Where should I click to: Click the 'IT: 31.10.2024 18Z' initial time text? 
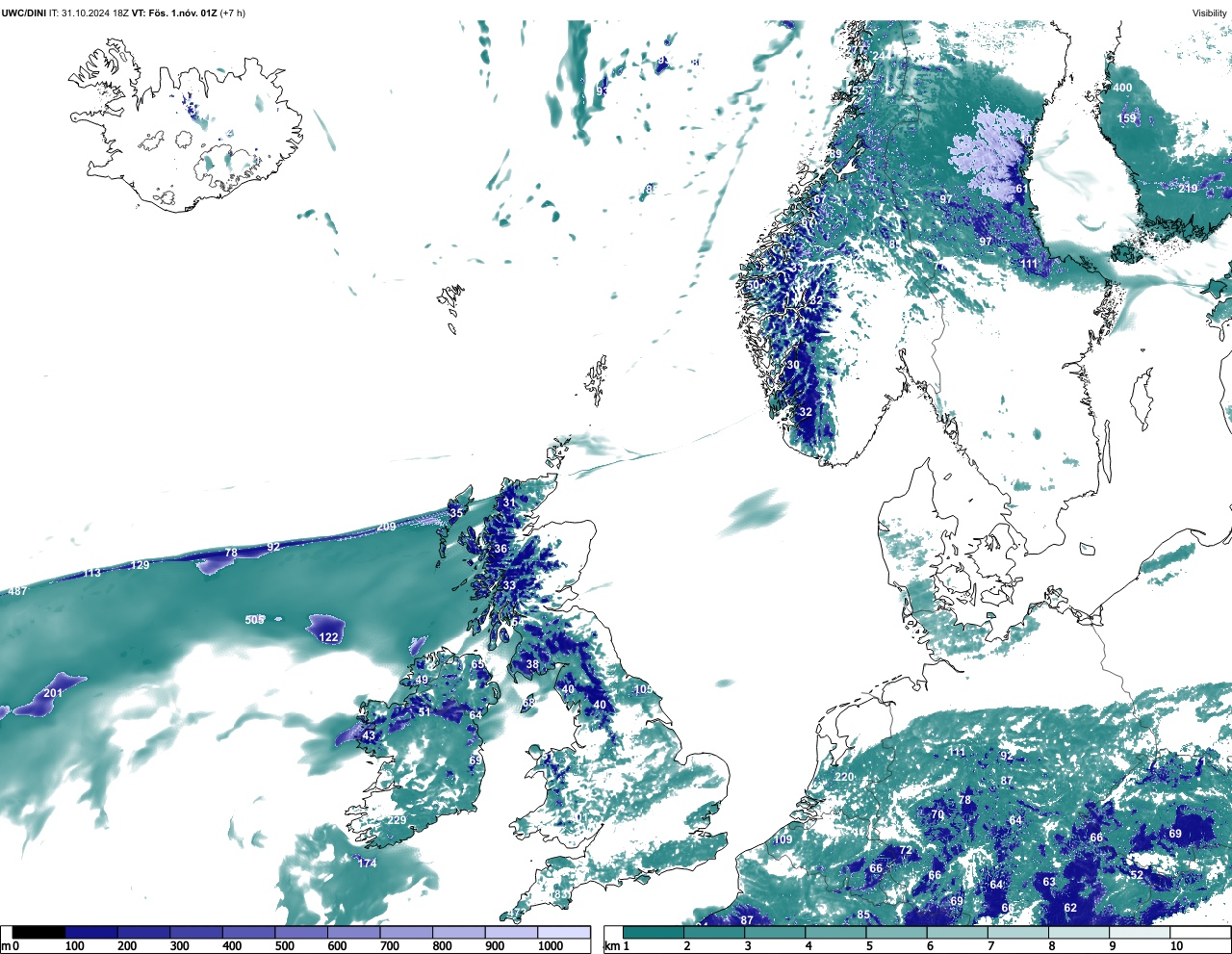click(x=89, y=13)
